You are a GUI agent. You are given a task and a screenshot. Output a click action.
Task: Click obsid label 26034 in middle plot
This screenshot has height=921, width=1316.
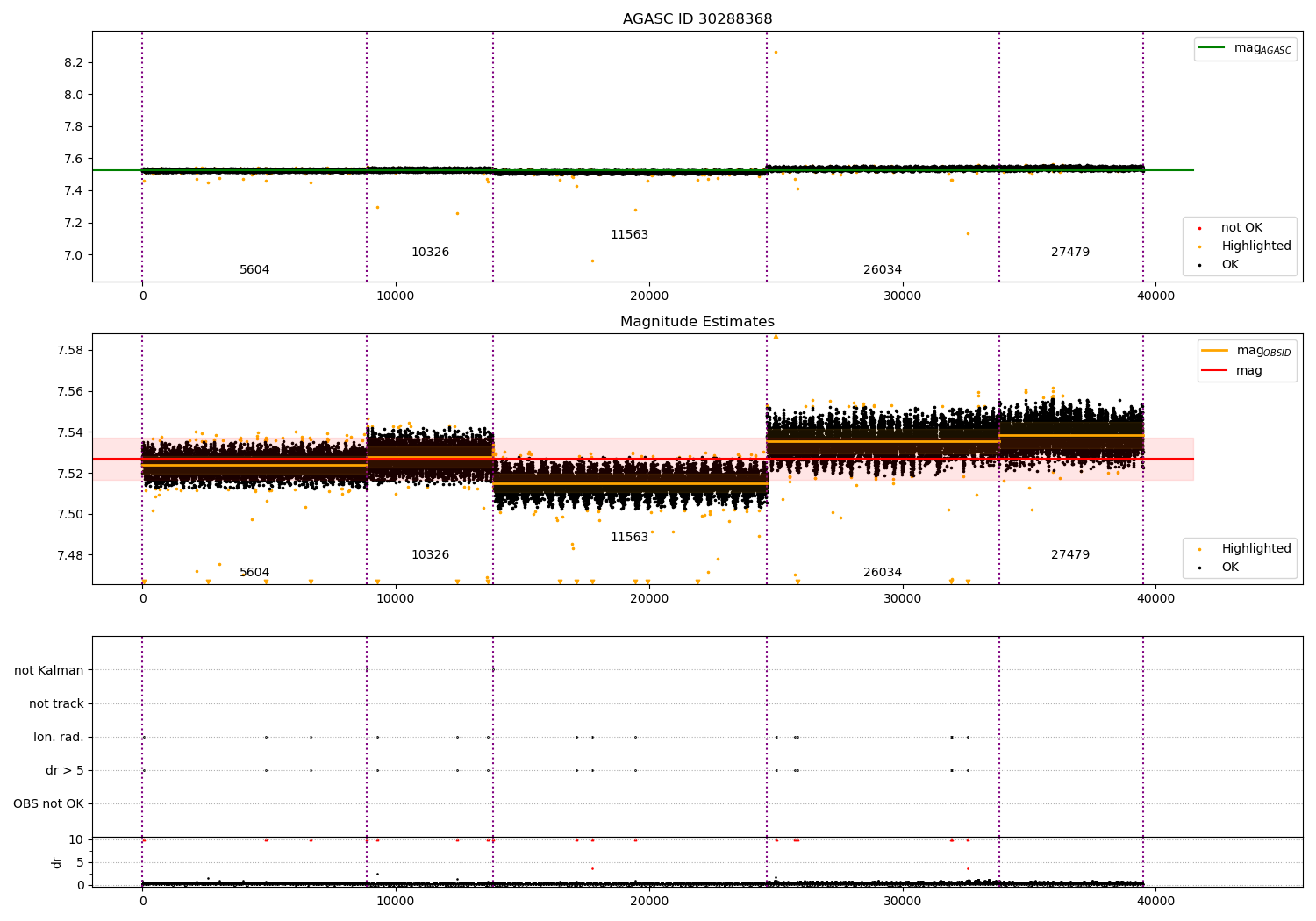tap(883, 573)
